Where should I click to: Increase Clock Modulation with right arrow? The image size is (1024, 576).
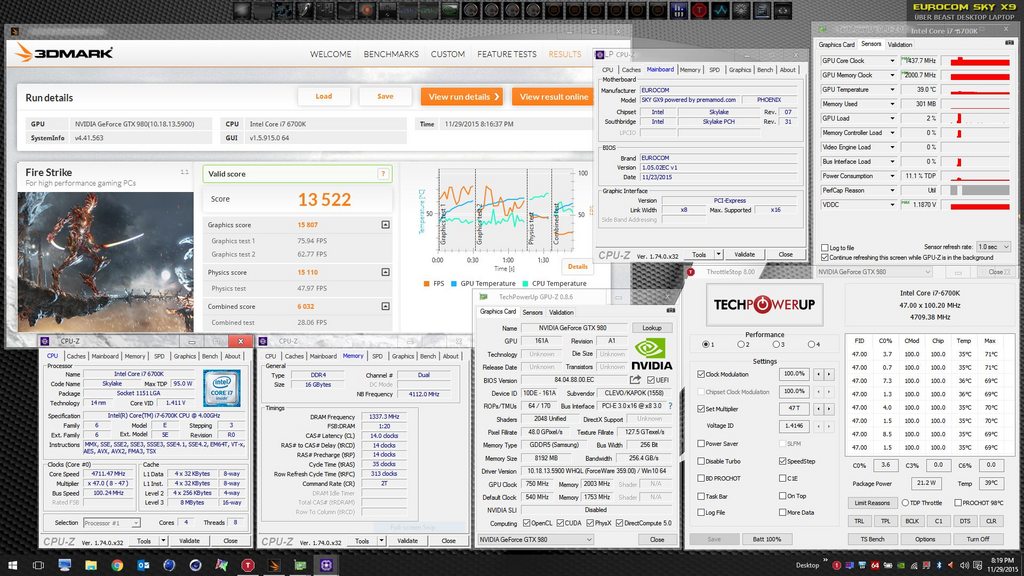pos(829,374)
